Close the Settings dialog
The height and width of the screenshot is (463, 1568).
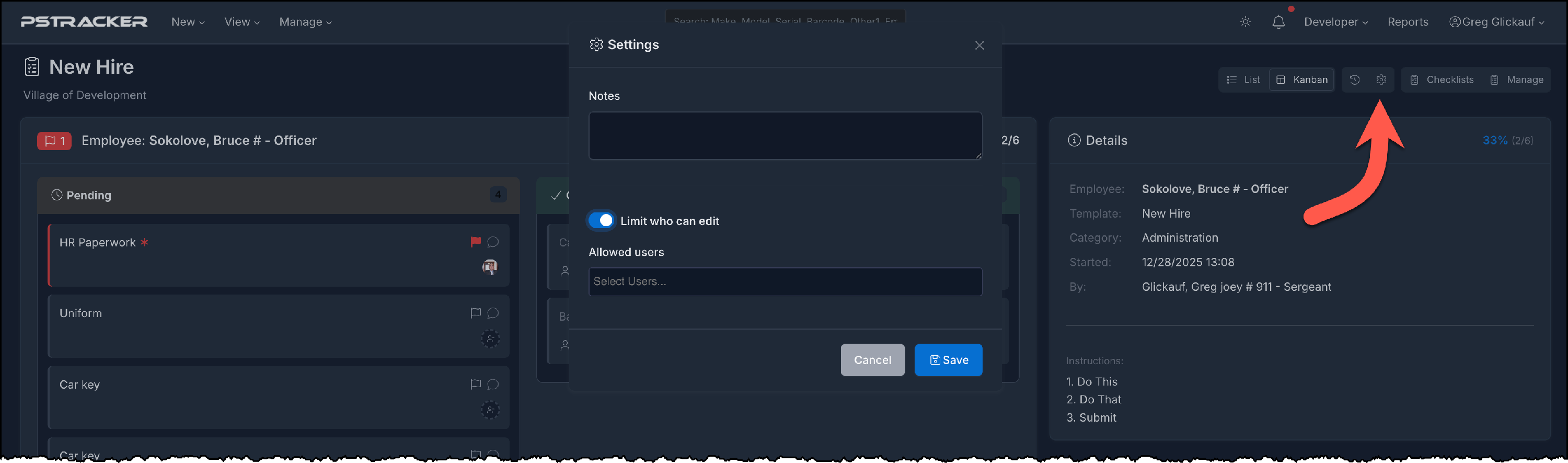(x=979, y=45)
